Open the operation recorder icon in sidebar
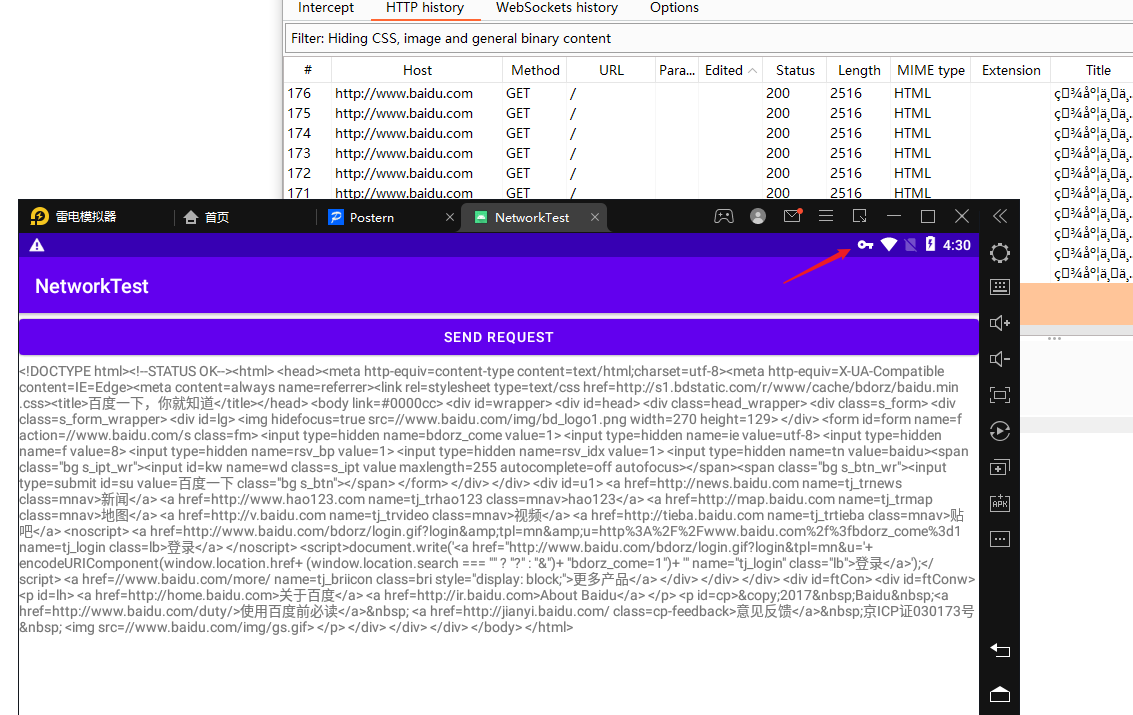 click(x=999, y=431)
